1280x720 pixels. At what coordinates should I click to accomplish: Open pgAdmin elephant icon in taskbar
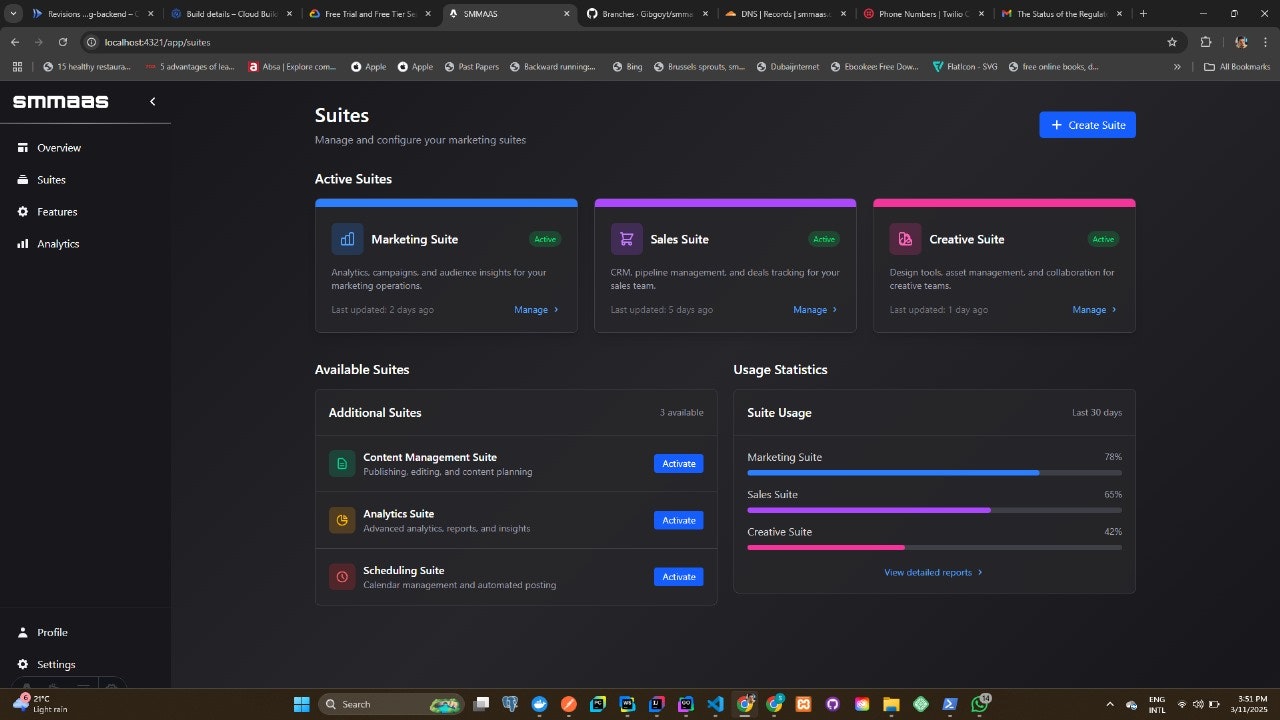point(510,704)
